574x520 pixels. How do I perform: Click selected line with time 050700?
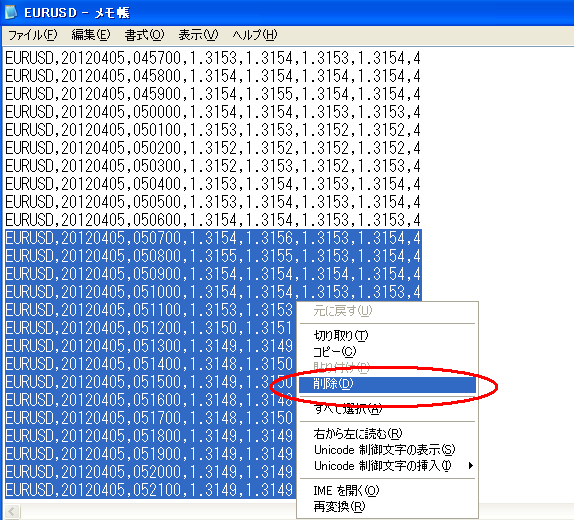(213, 238)
